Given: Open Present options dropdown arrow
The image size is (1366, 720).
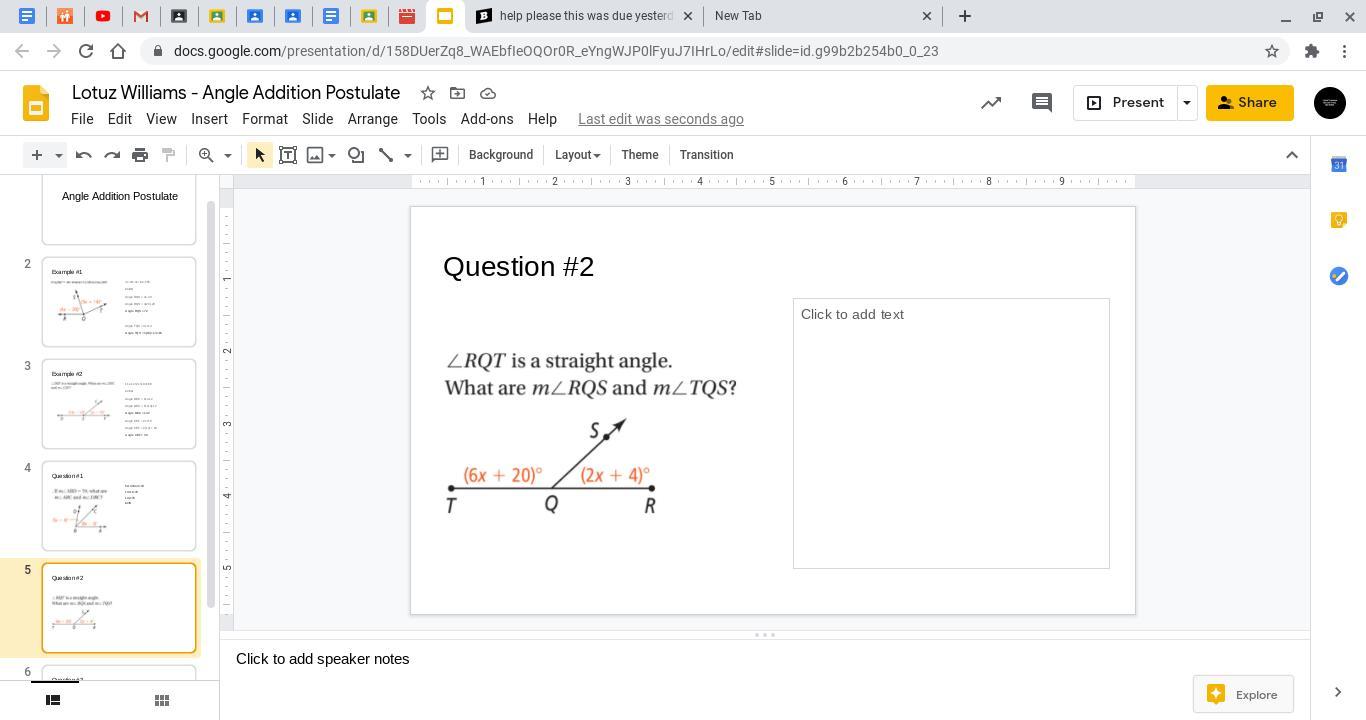Looking at the screenshot, I should point(1187,103).
